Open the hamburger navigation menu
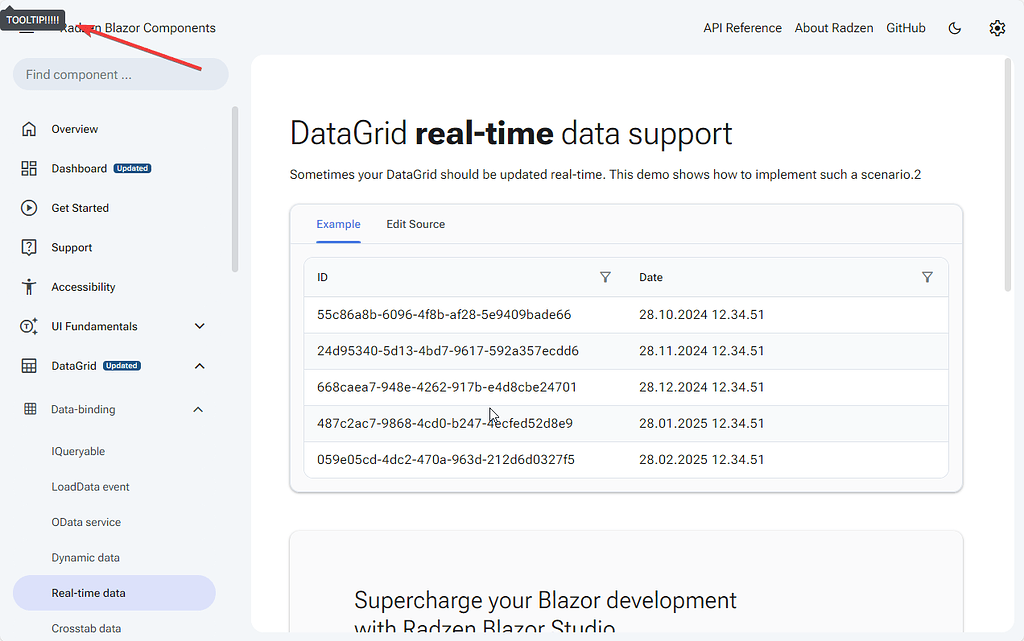Image resolution: width=1024 pixels, height=641 pixels. (25, 27)
